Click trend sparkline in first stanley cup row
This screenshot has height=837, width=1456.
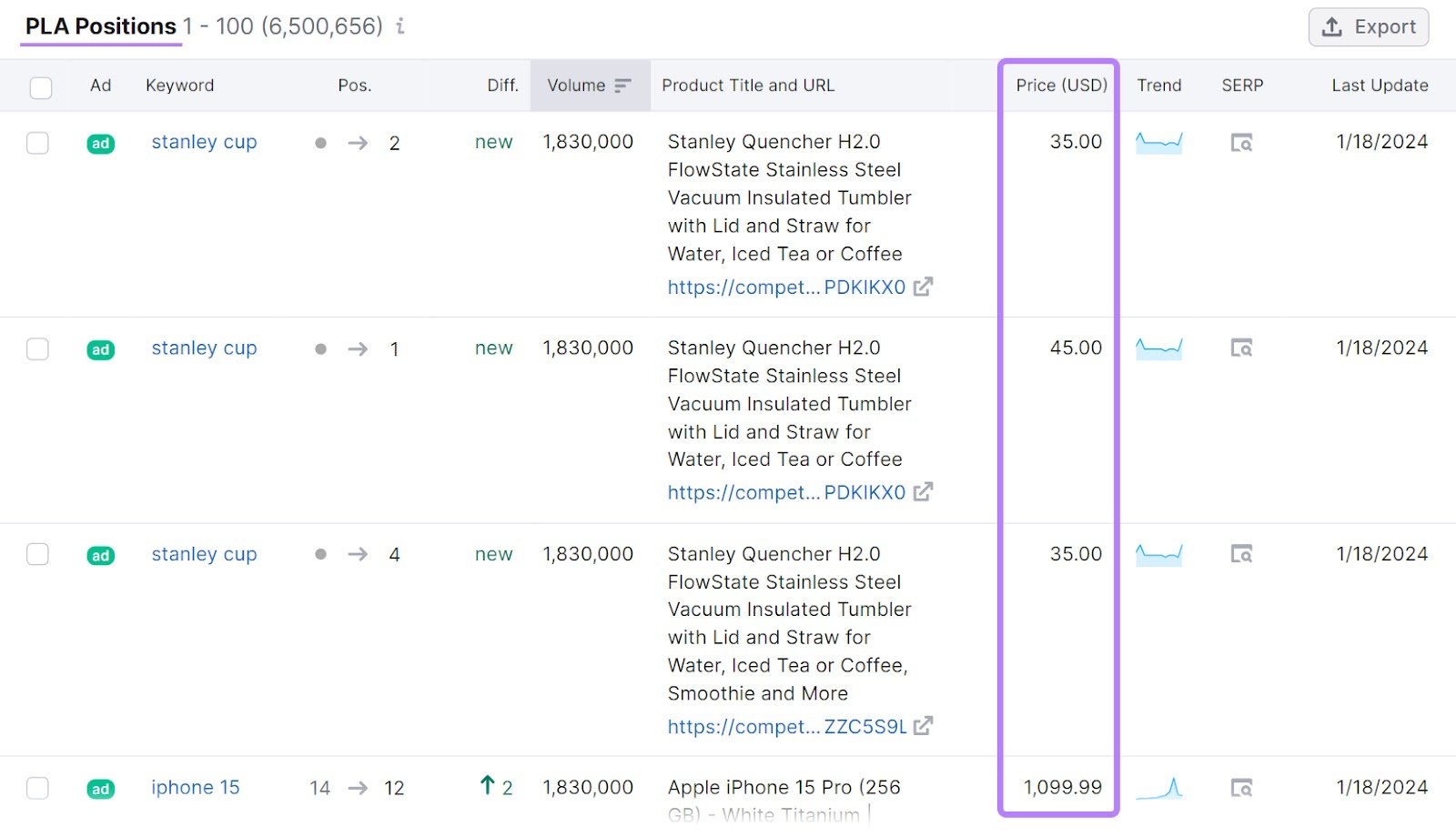(1158, 143)
